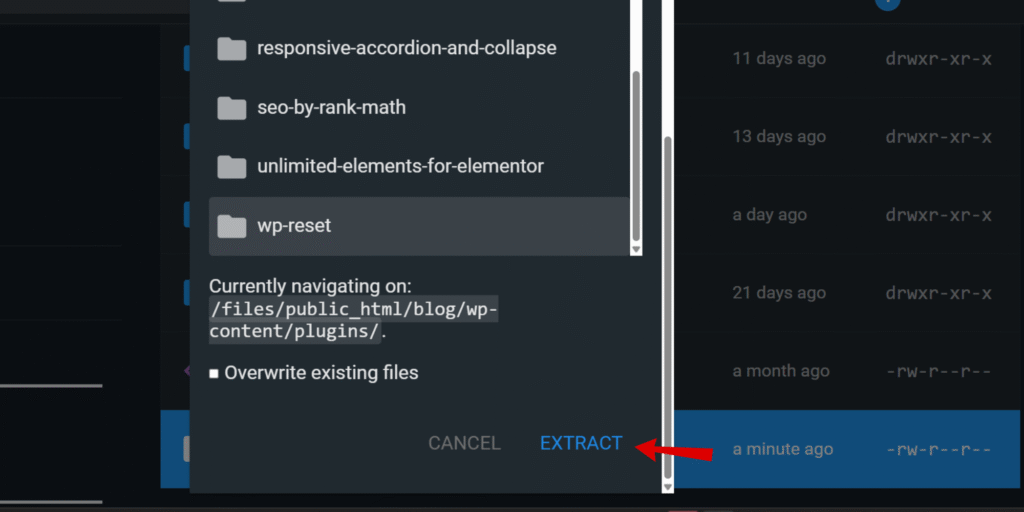Choose the wp-reset folder entry
Viewport: 1024px width, 512px height.
[x=419, y=226]
